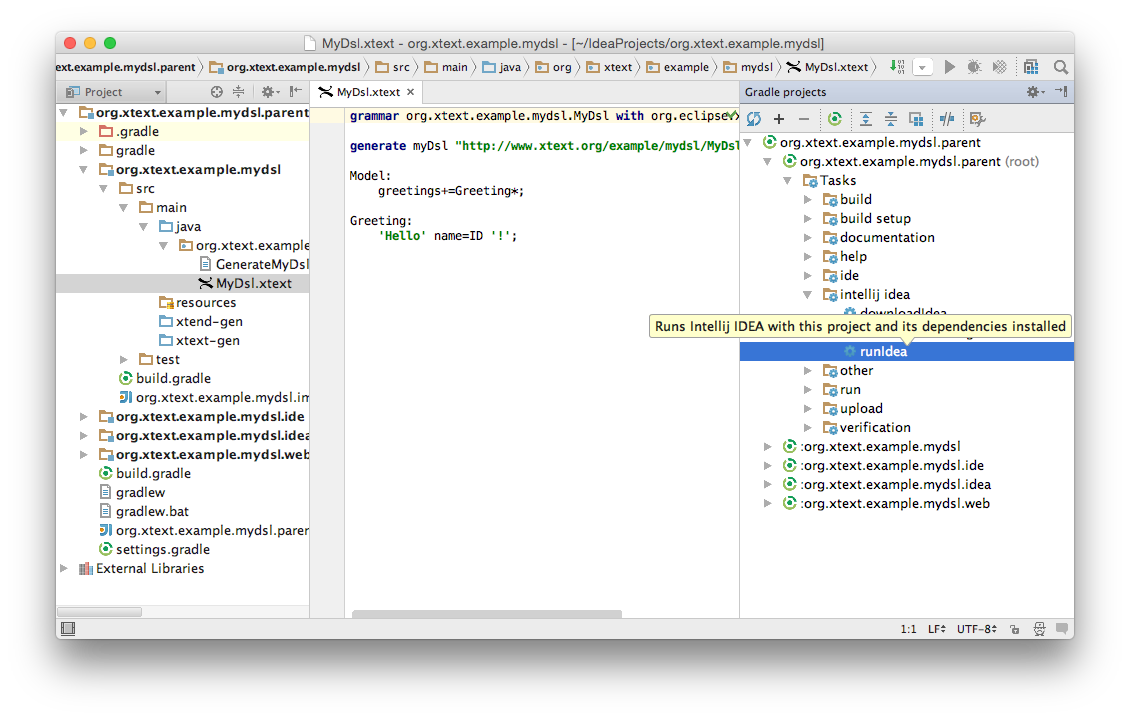Click the Make Project build icon
This screenshot has height=719, width=1130.
(897, 67)
